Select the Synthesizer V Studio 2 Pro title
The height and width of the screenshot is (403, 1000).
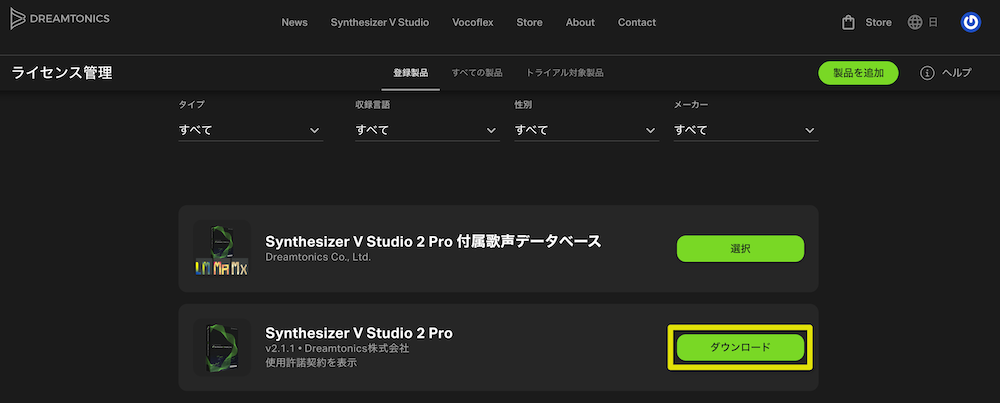[359, 333]
